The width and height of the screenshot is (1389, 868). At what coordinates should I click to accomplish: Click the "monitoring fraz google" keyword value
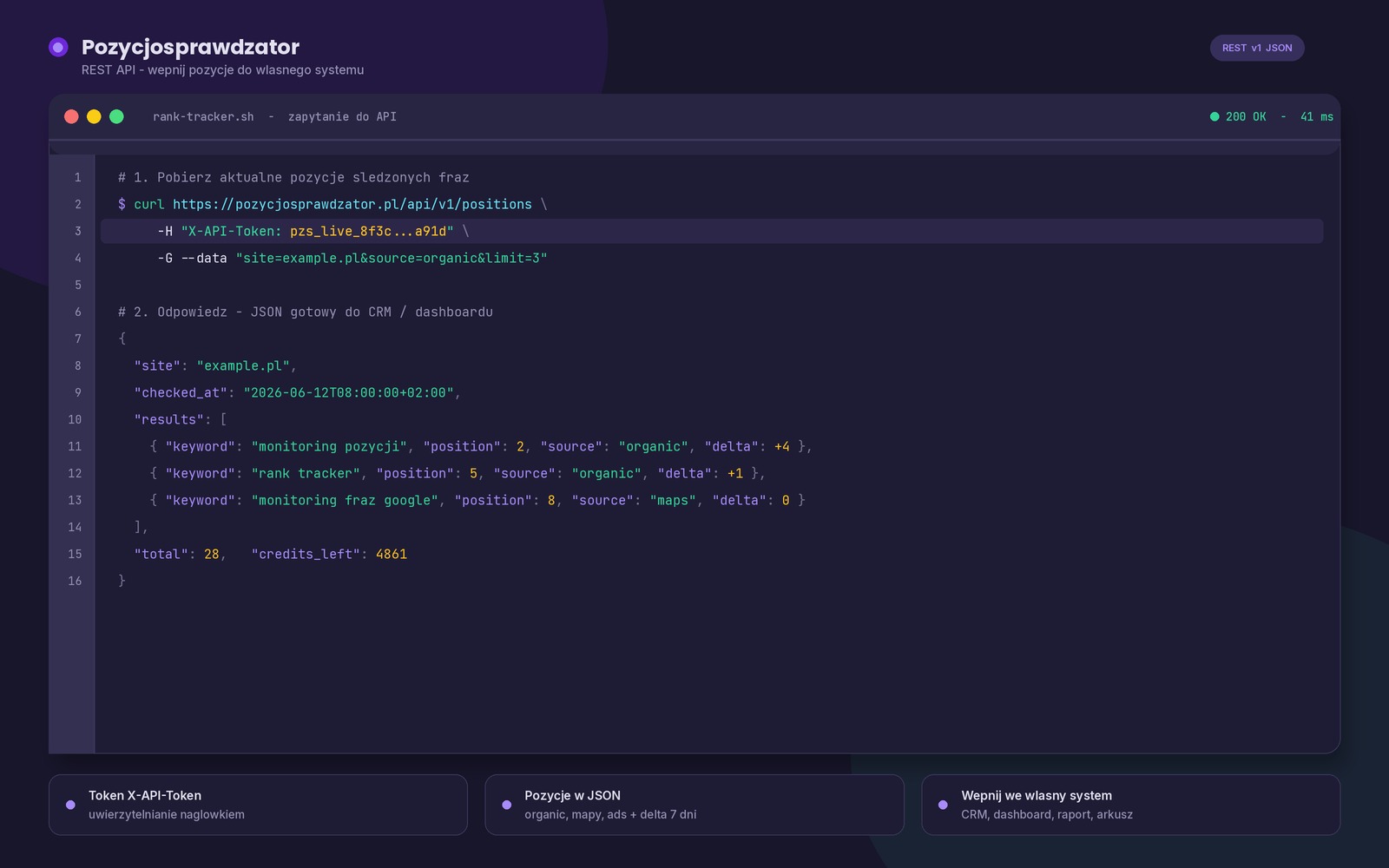coord(345,500)
